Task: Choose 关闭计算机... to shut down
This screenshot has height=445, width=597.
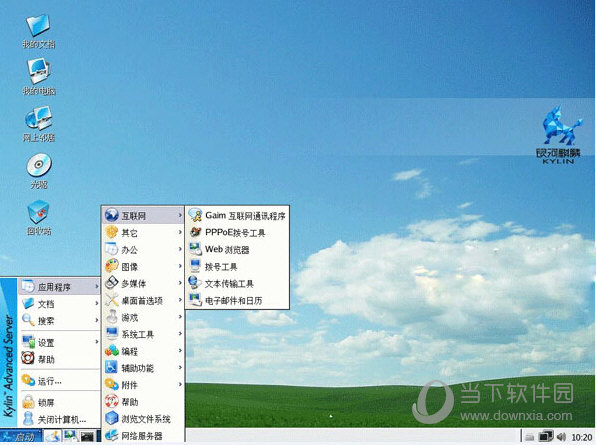Action: tap(59, 419)
